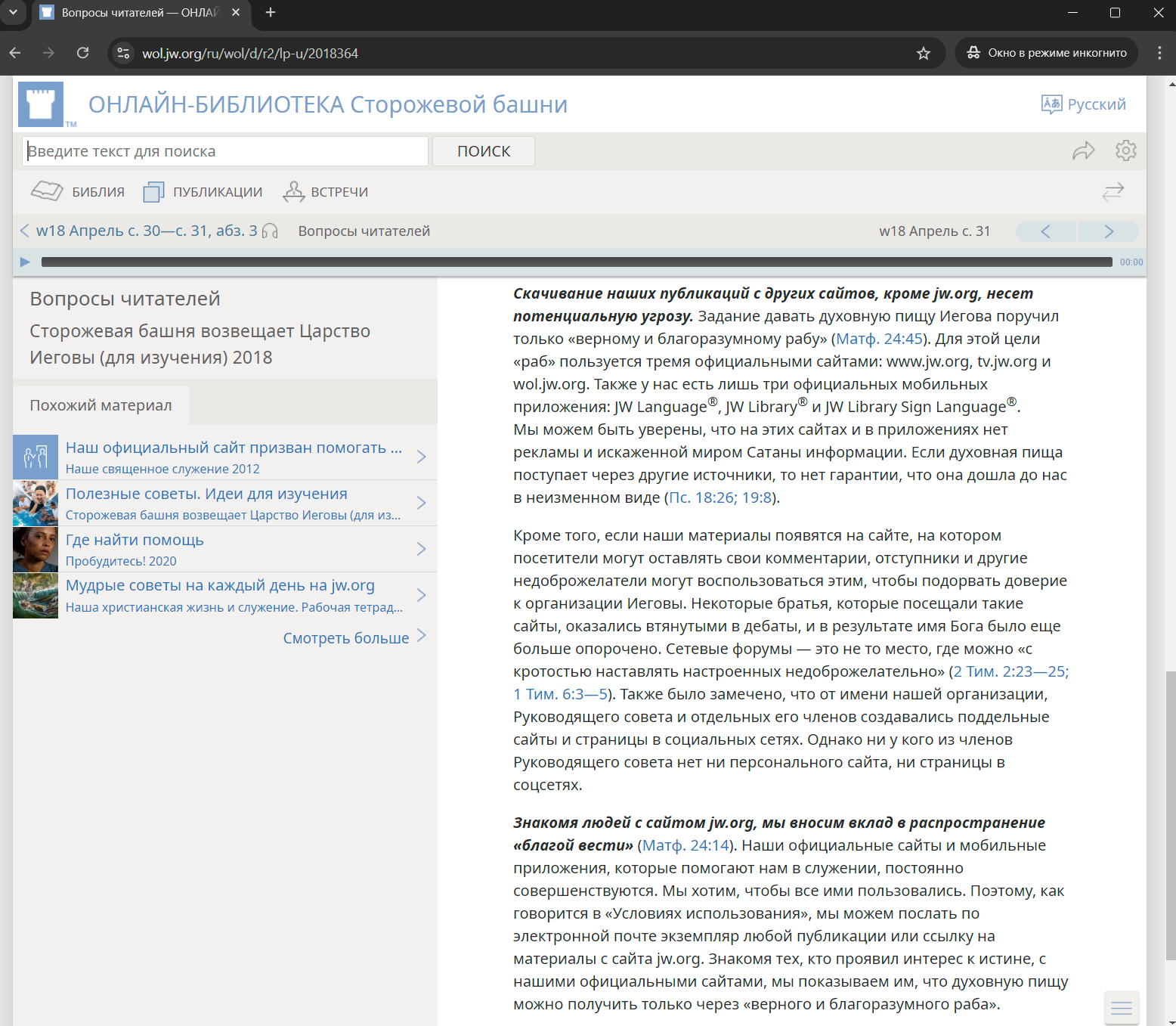
Task: Click the sync arrows icon in navigation bar
Action: (1113, 191)
